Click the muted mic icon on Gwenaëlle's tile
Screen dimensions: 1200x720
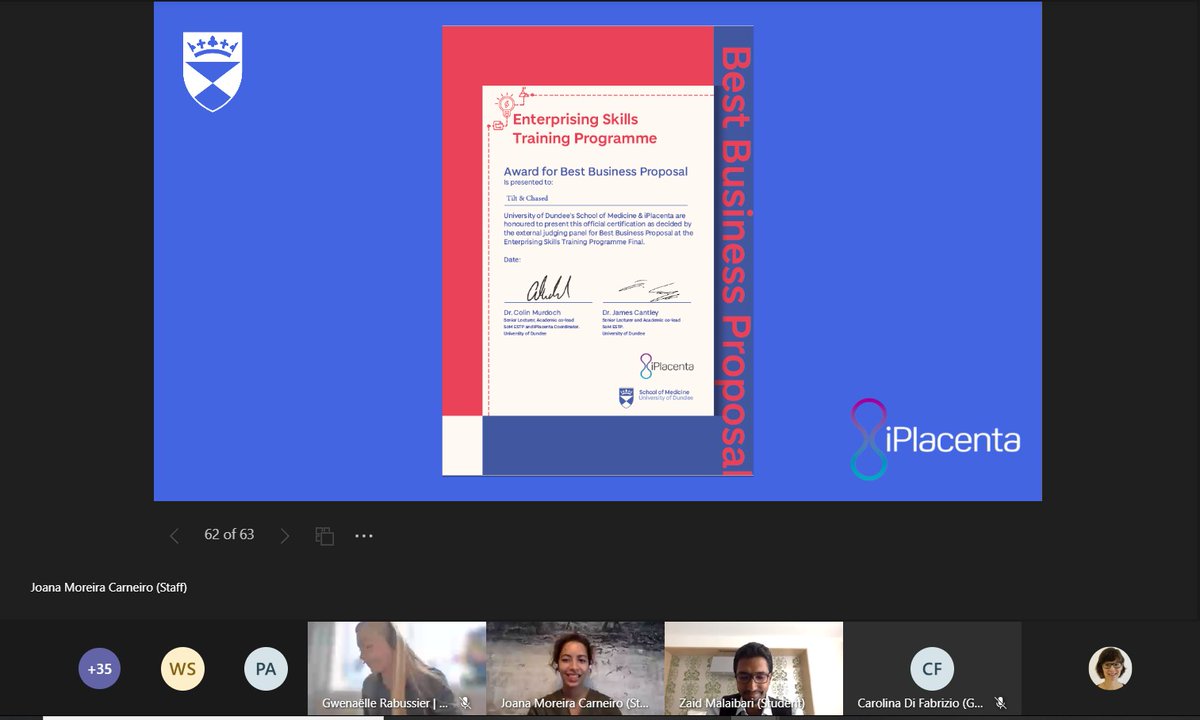(x=466, y=704)
